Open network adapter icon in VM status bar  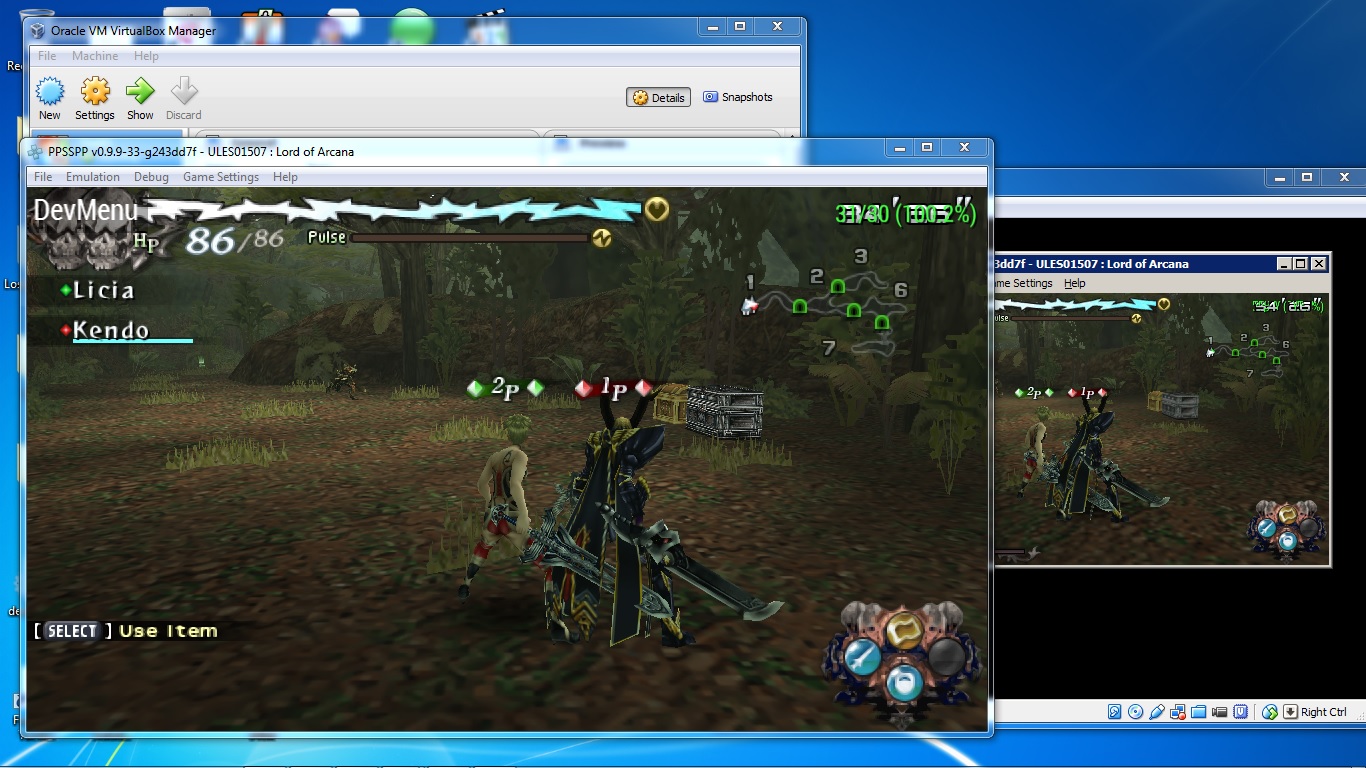pos(1178,712)
